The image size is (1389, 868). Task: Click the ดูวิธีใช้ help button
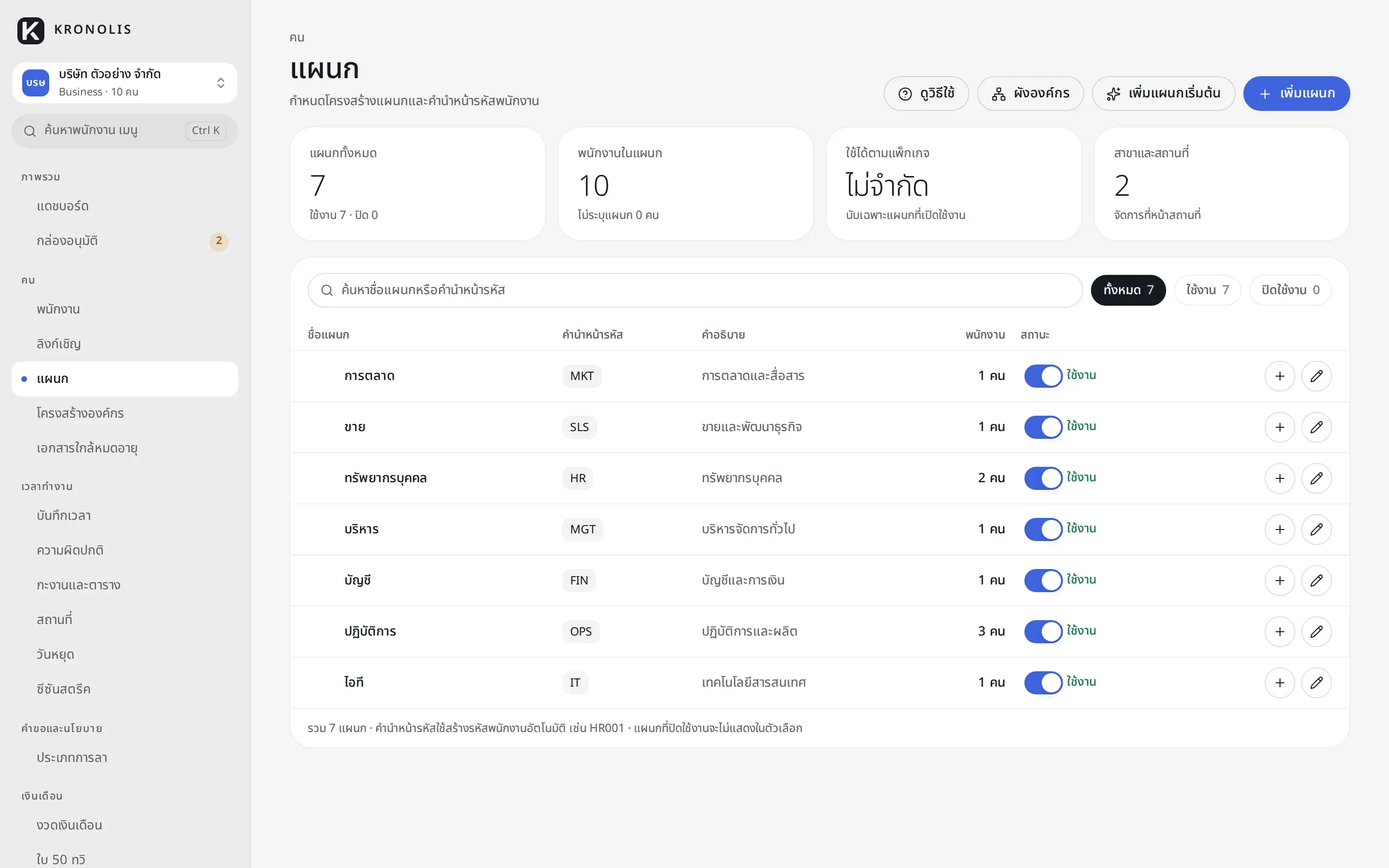pos(926,94)
